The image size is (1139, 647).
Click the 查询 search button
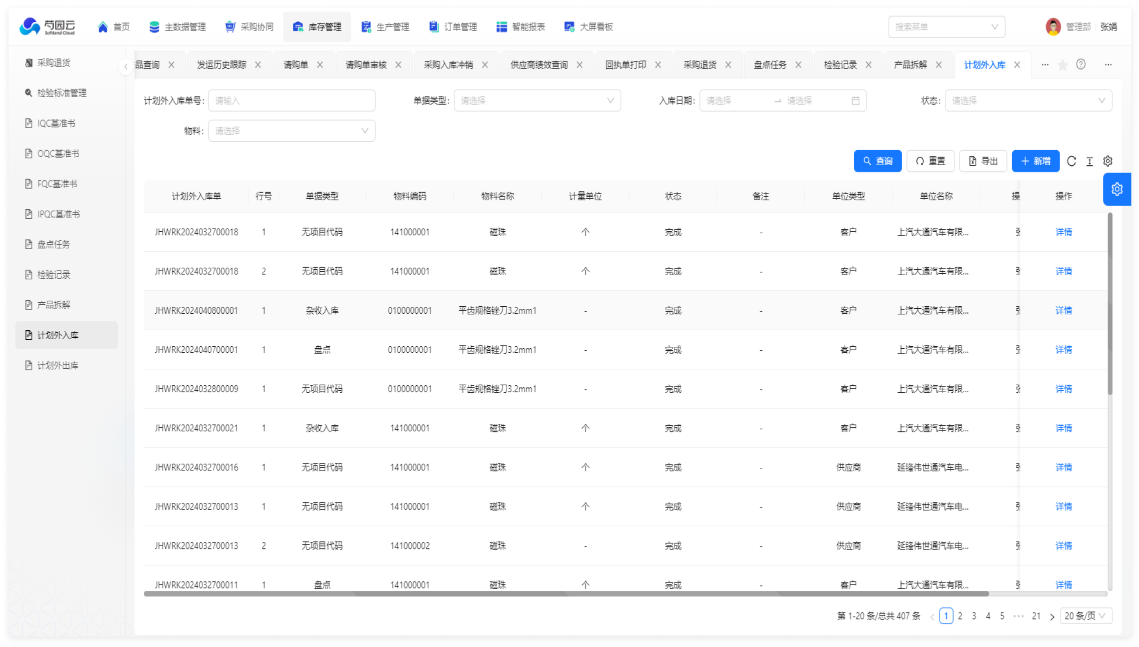coord(877,161)
